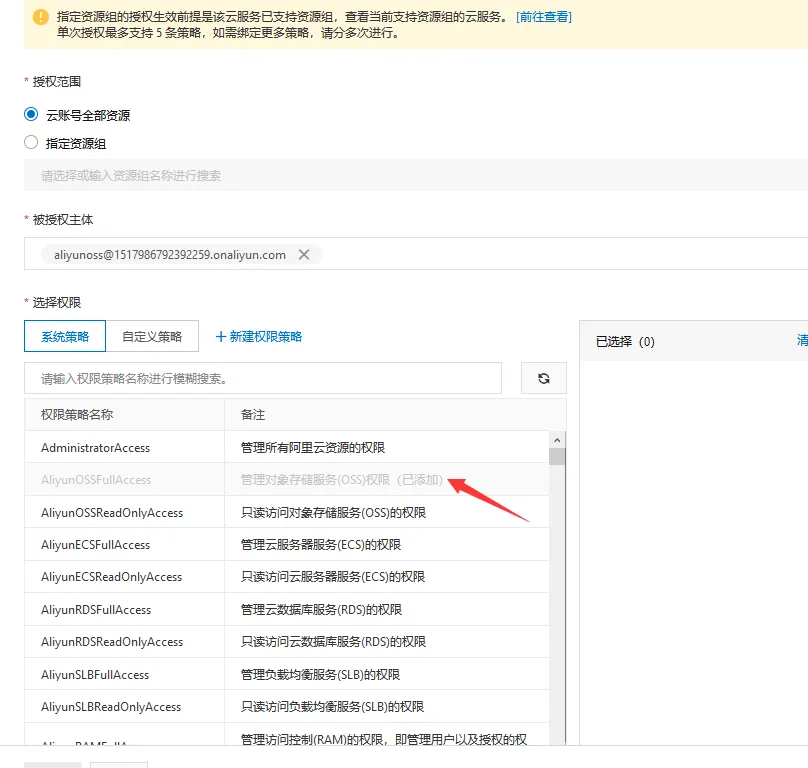Click the 只读访问负载均衡服务(SLB)的权限 remark
This screenshot has height=768, width=808.
point(332,706)
